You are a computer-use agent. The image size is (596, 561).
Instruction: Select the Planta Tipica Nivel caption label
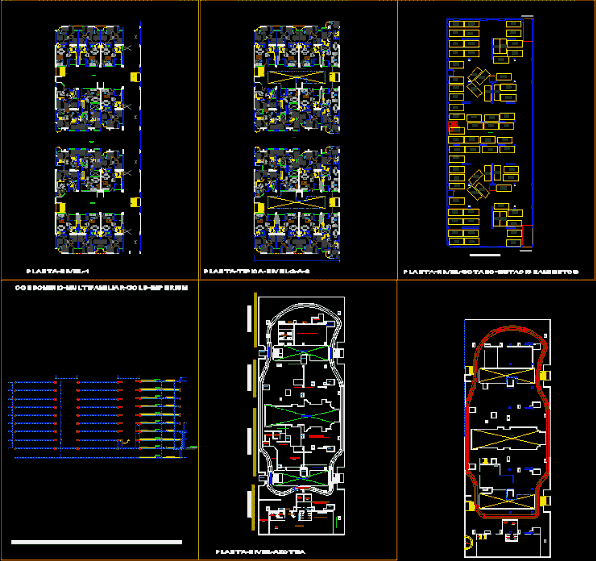click(257, 271)
